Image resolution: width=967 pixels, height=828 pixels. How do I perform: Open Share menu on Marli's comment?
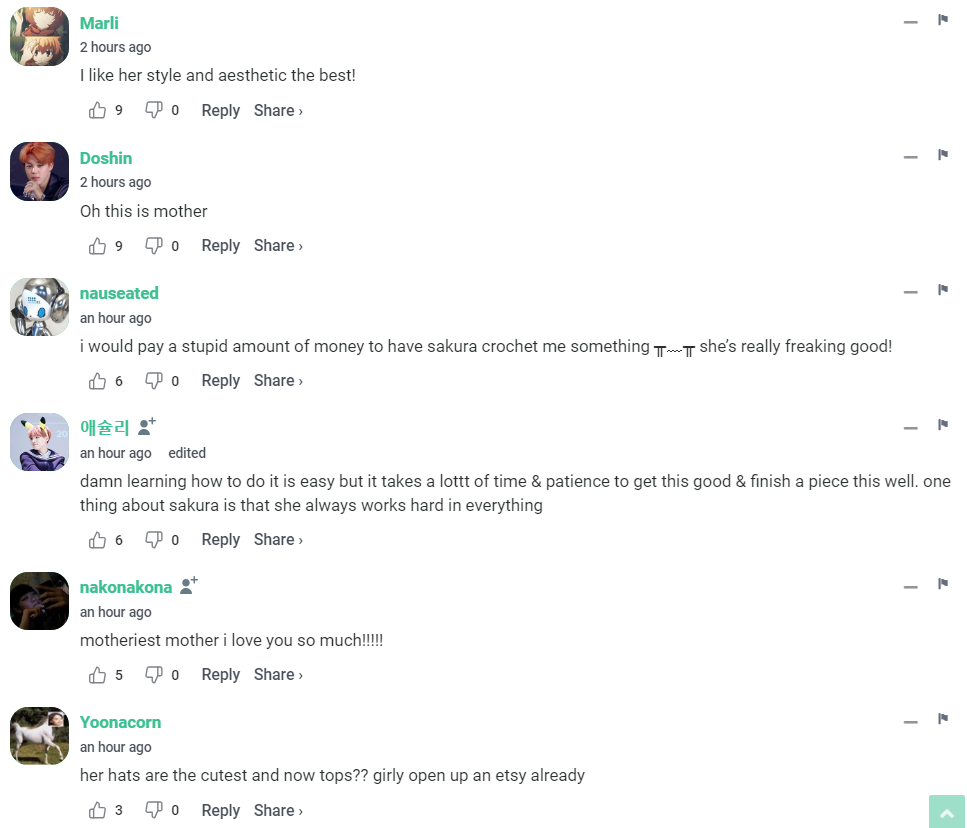(x=277, y=110)
